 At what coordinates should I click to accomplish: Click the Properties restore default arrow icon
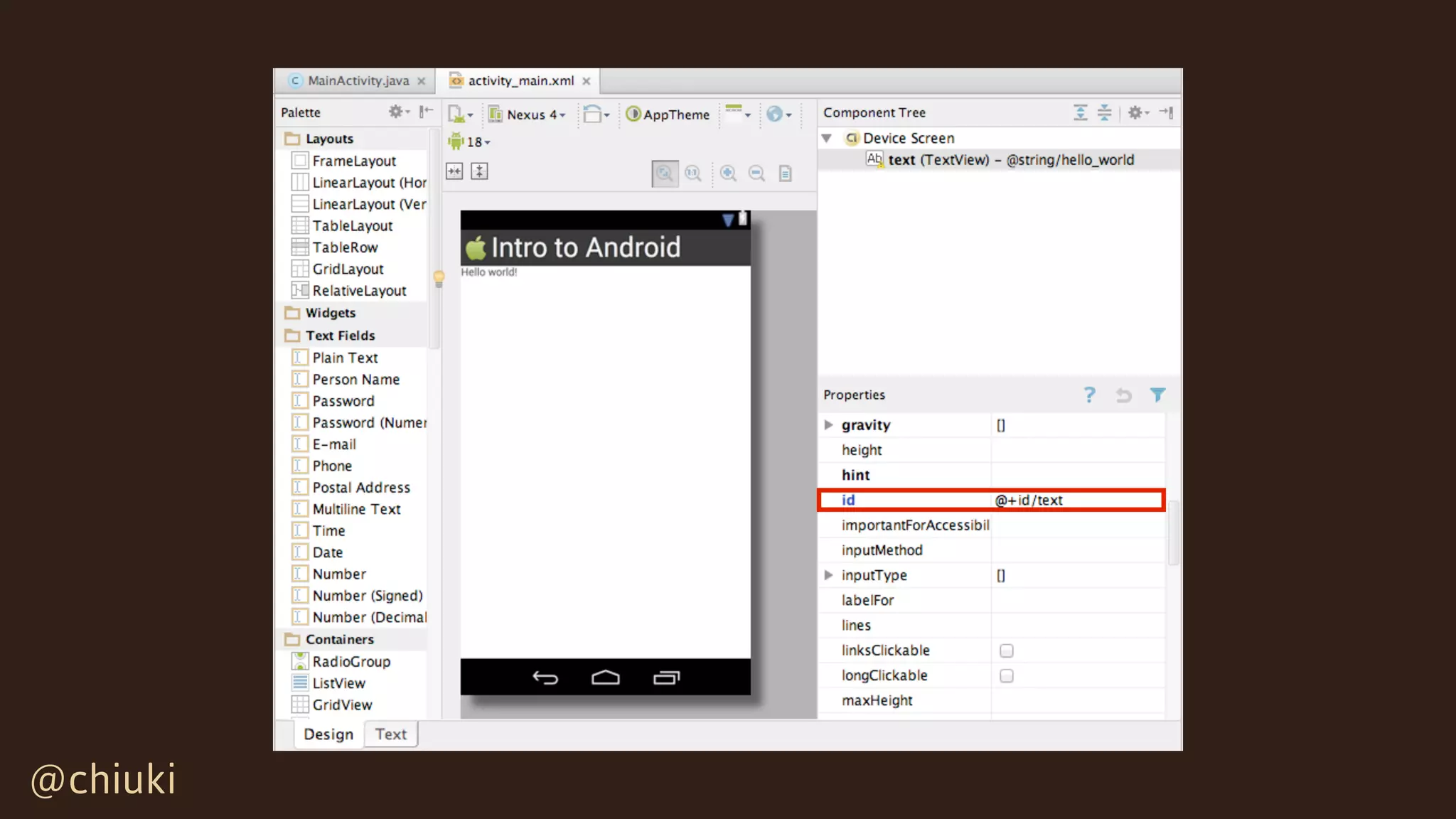pos(1123,395)
